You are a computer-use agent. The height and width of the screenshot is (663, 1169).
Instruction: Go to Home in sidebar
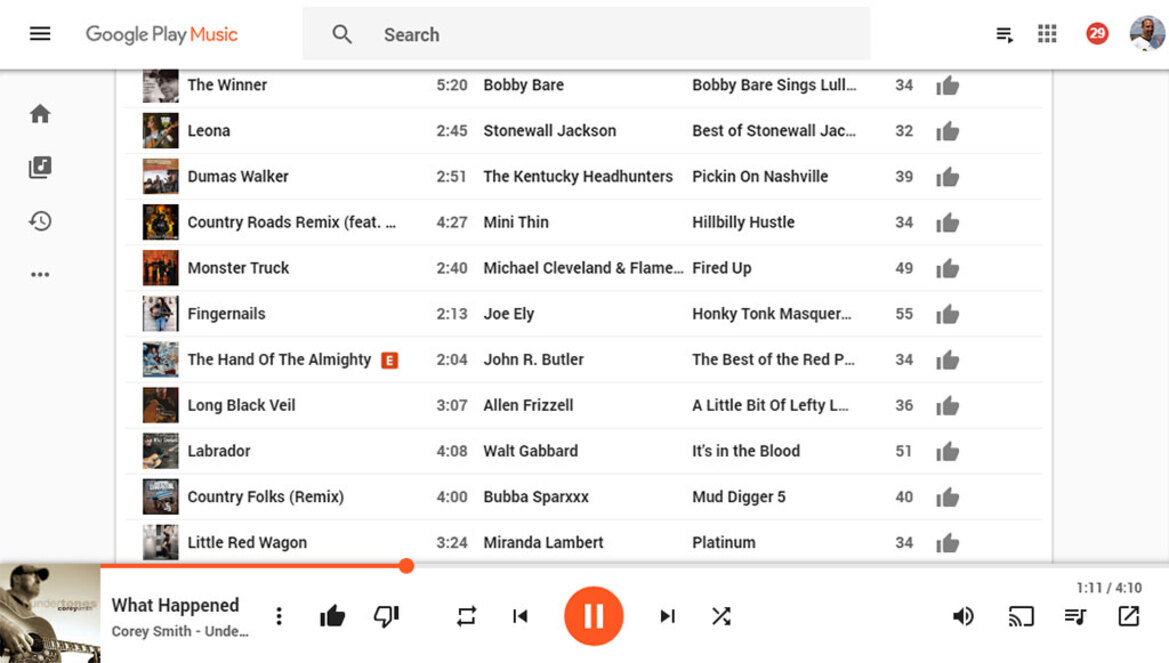[40, 113]
